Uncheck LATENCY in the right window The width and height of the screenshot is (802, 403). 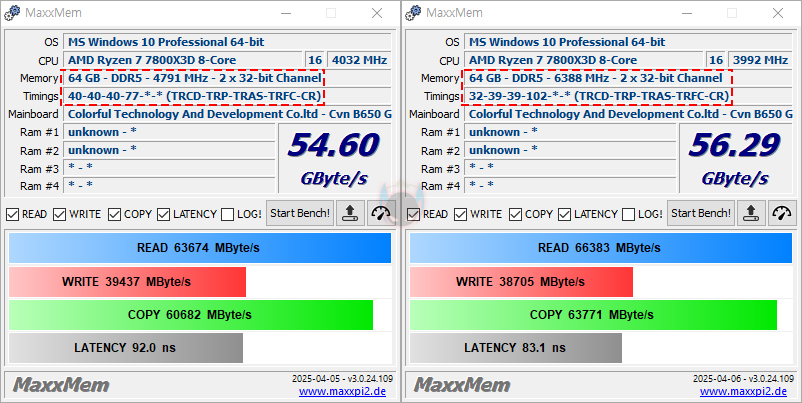[x=565, y=214]
